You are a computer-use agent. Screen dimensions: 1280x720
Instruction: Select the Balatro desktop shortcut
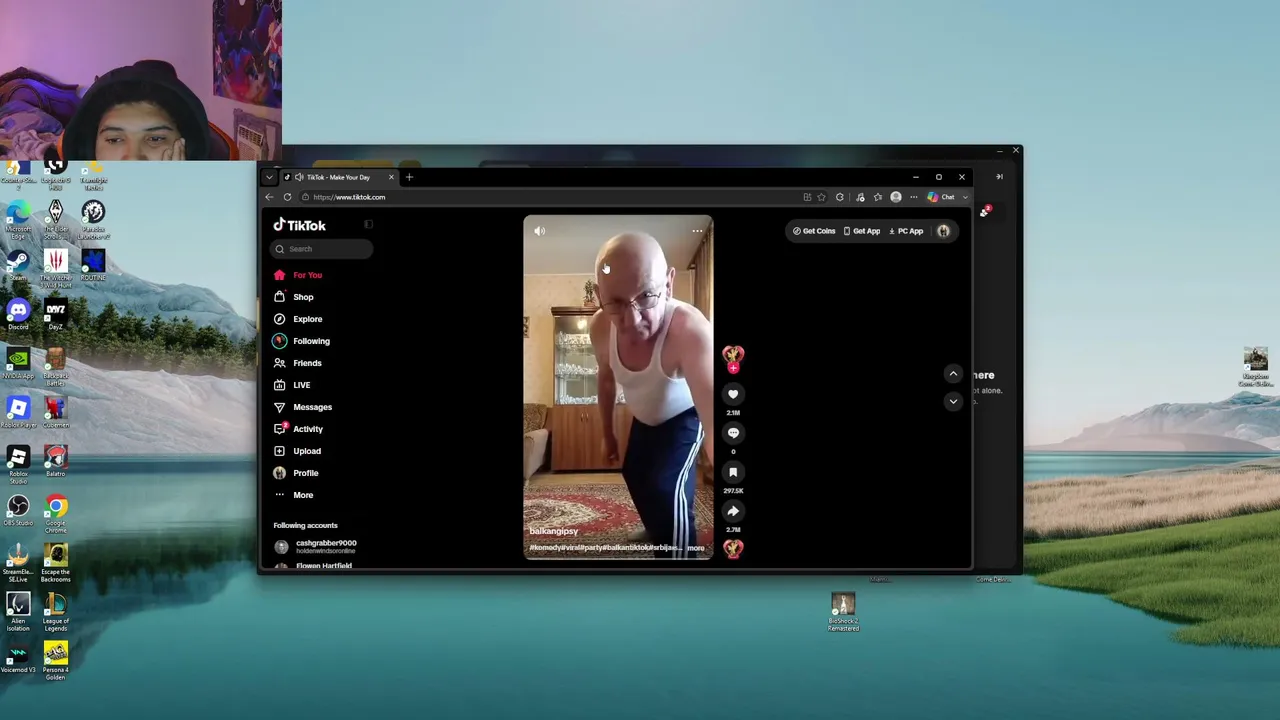click(56, 462)
